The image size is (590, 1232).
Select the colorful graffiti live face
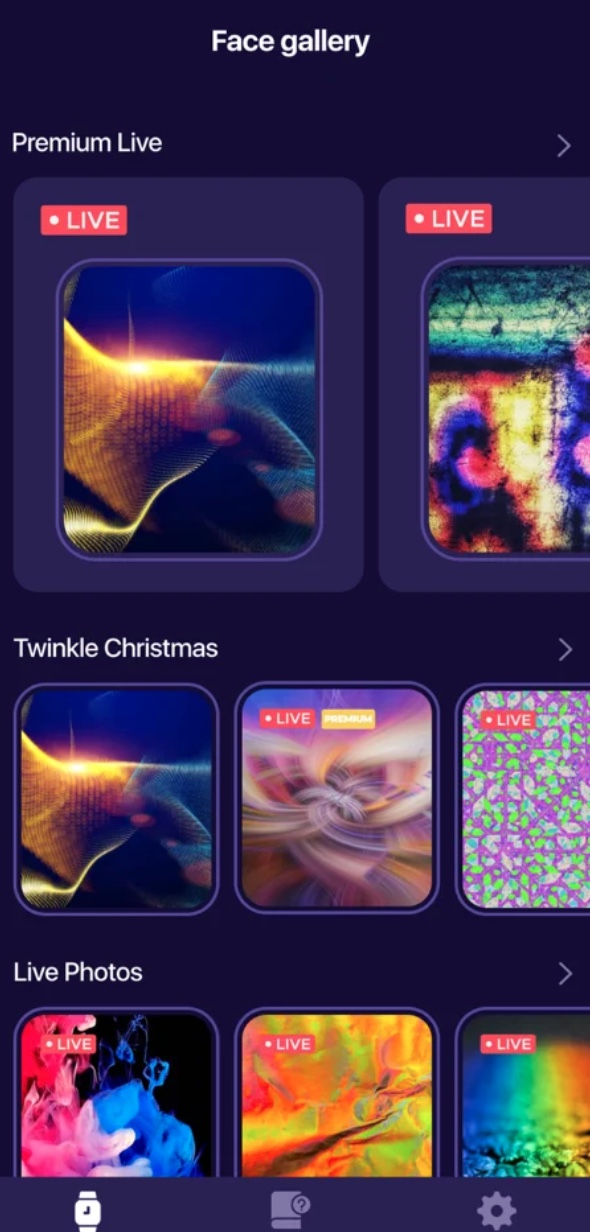click(506, 408)
